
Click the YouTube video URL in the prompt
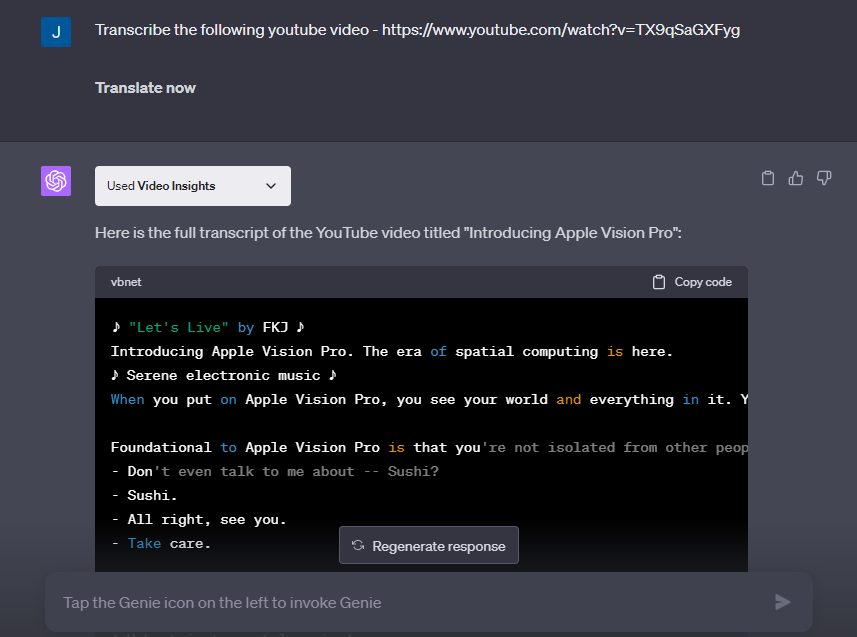coord(561,30)
